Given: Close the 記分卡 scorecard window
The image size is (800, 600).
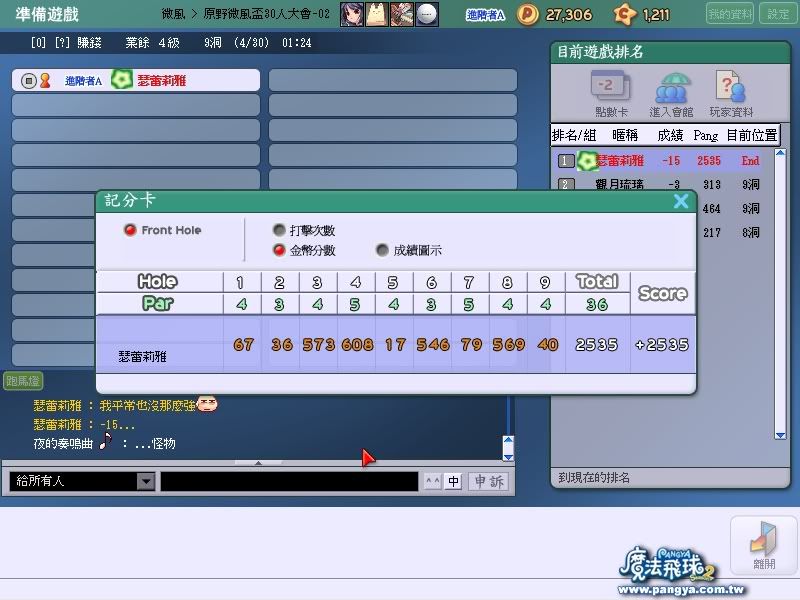Looking at the screenshot, I should point(681,201).
